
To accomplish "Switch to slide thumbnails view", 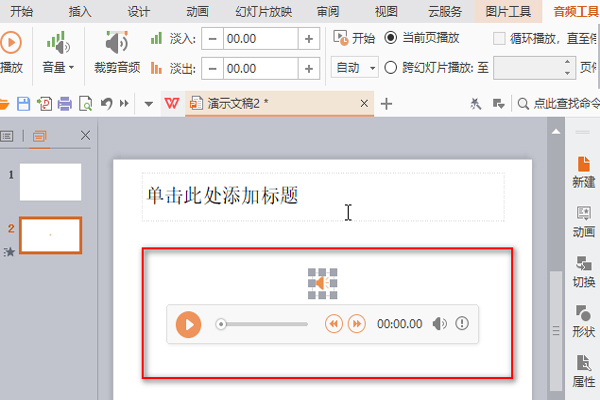I will click(x=40, y=136).
